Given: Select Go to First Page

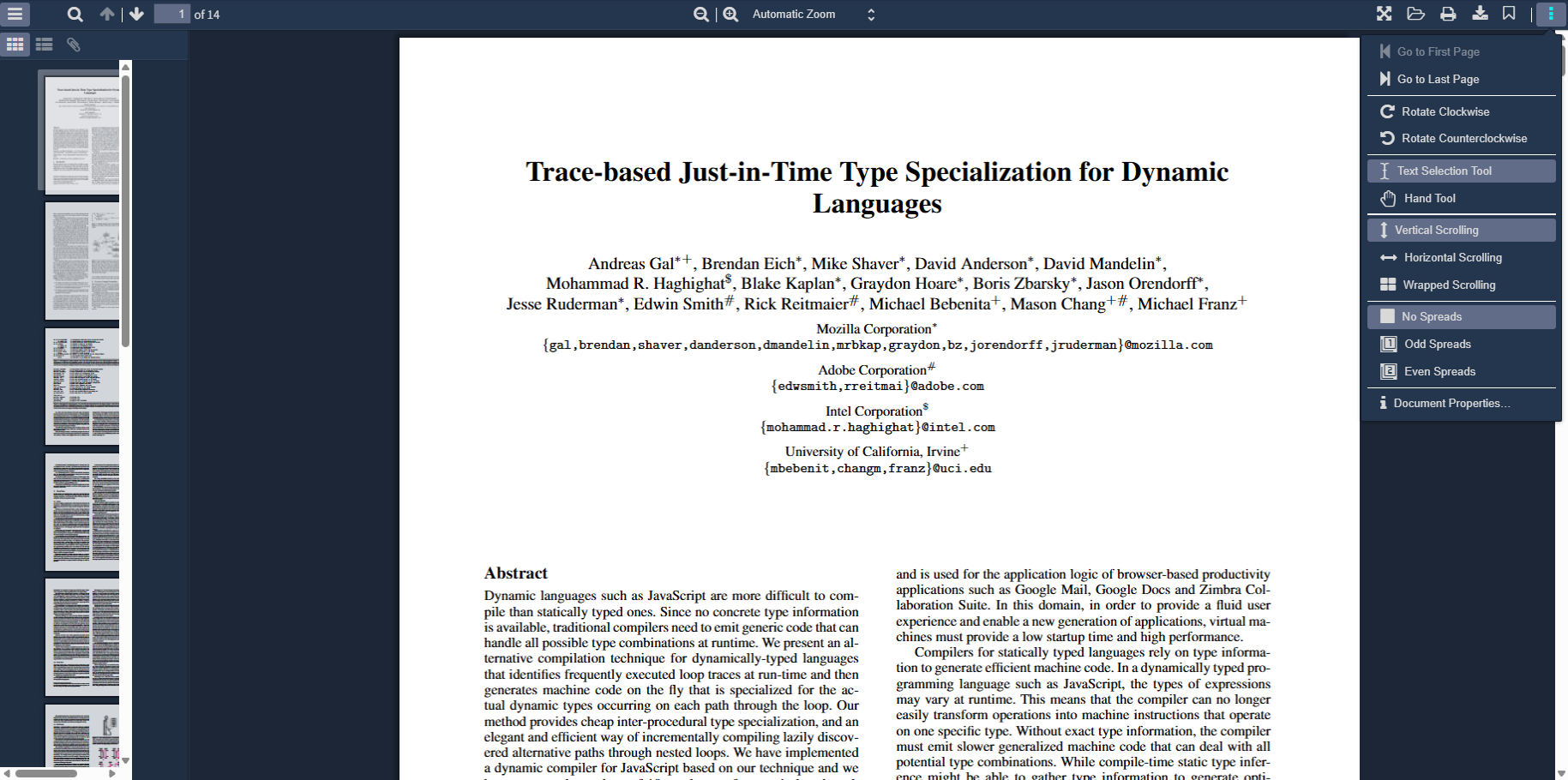Looking at the screenshot, I should (x=1461, y=51).
